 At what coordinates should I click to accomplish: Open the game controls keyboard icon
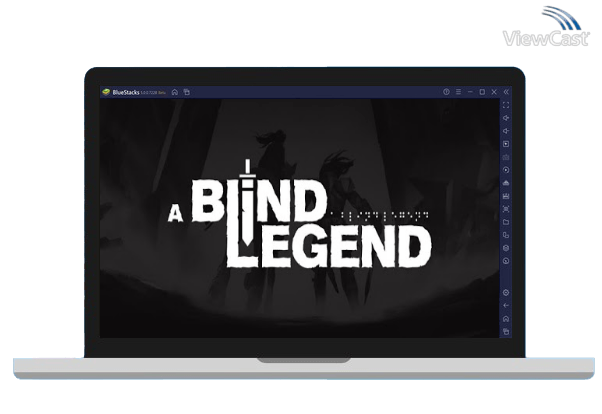pyautogui.click(x=506, y=157)
